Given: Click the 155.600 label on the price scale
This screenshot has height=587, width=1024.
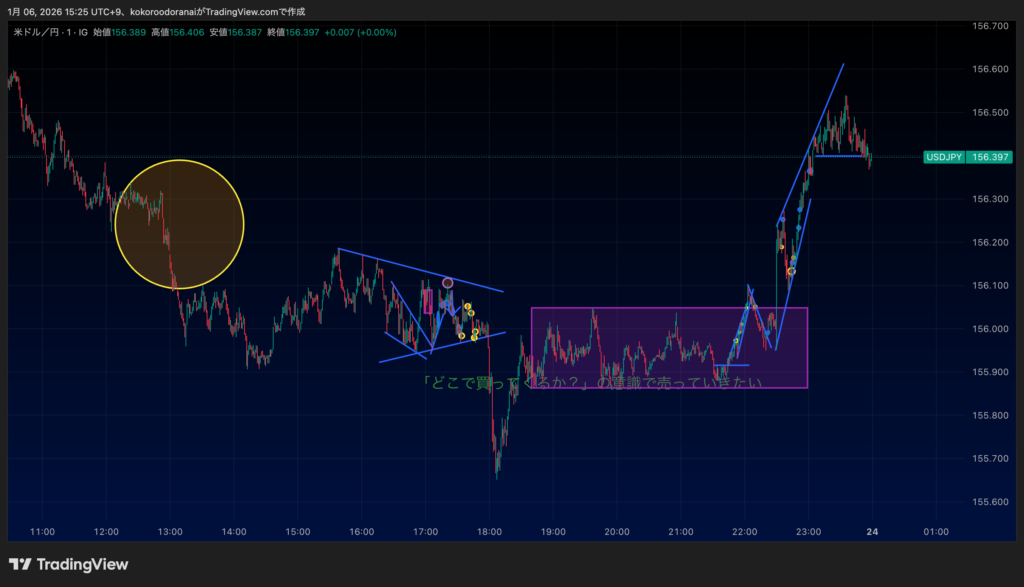Looking at the screenshot, I should [989, 502].
